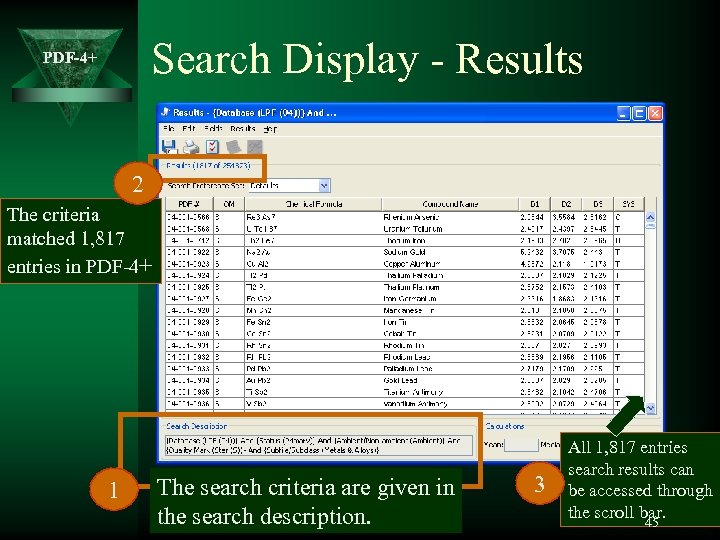The height and width of the screenshot is (540, 720).
Task: Minimize the Results window
Action: 623,113
